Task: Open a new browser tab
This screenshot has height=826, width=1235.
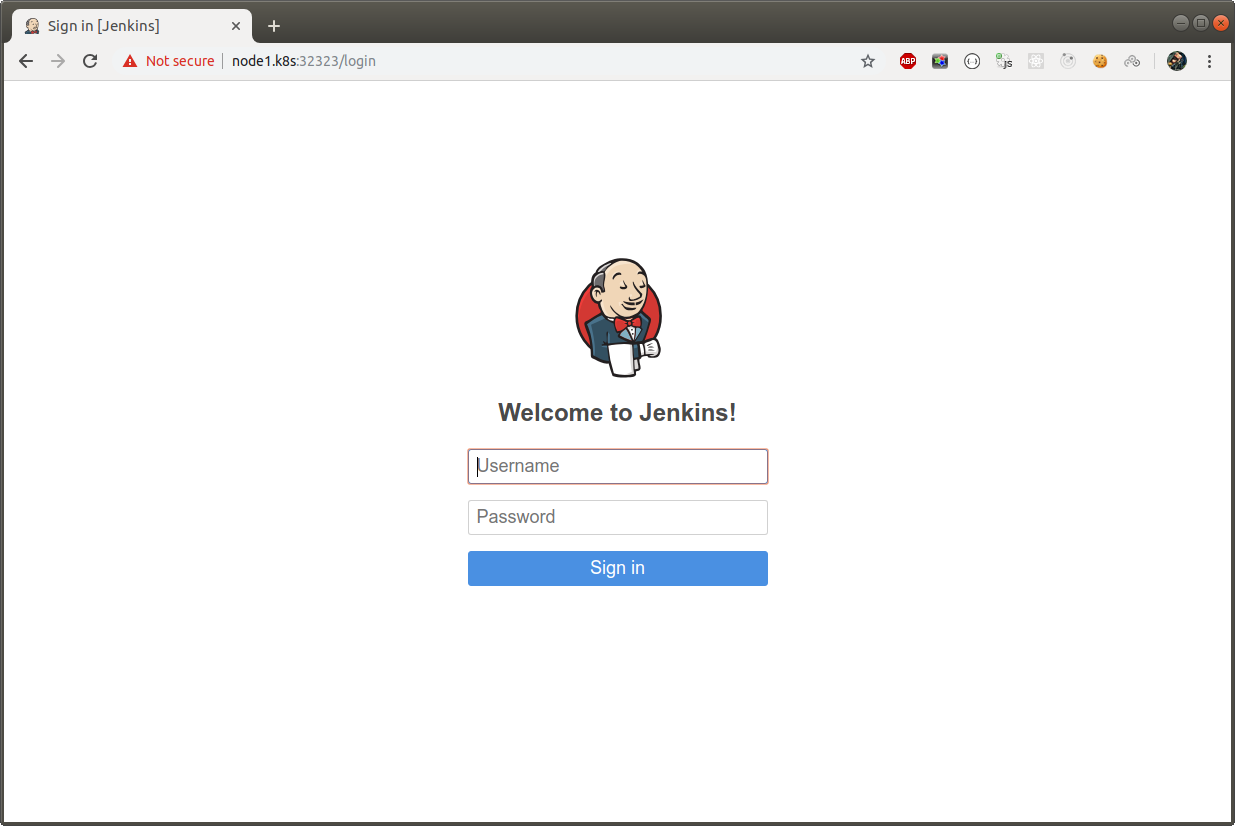Action: point(274,26)
